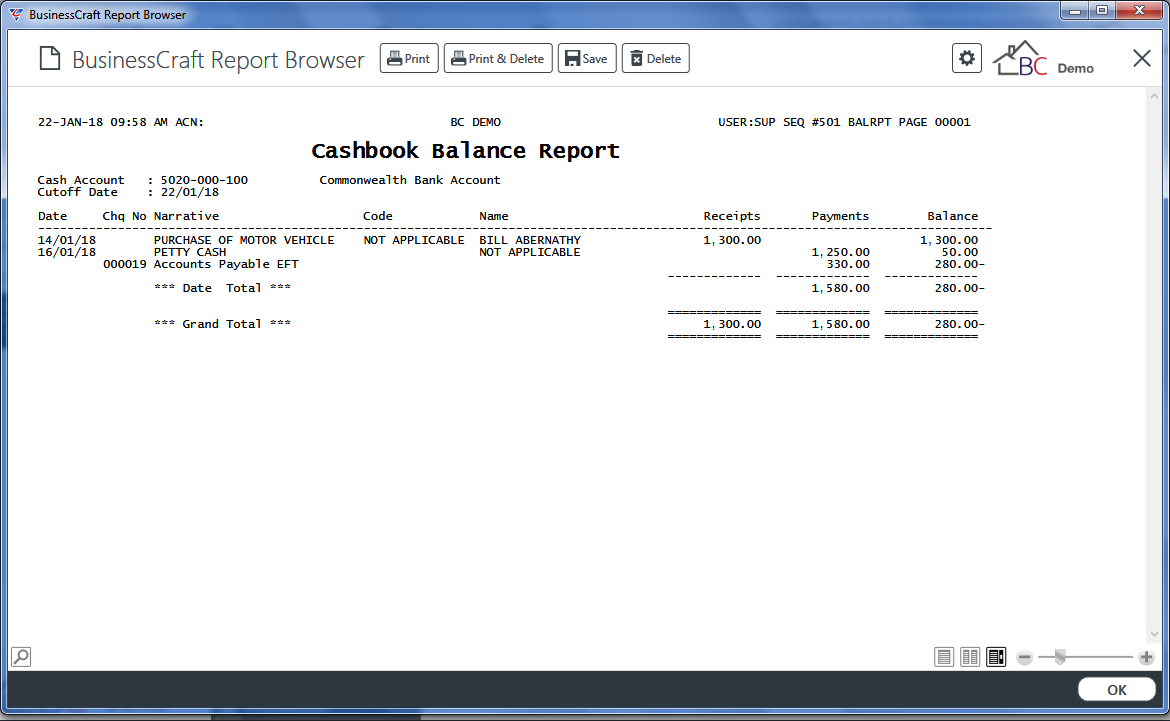This screenshot has height=721, width=1170.
Task: Confirm with the OK button
Action: tap(1116, 690)
